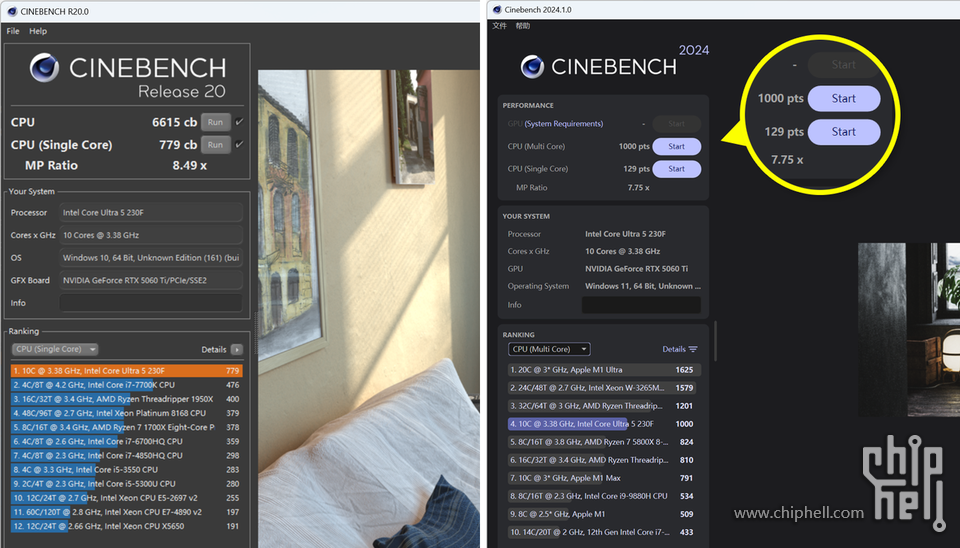Click the Cinebench 2024 sphere logo

pos(533,67)
